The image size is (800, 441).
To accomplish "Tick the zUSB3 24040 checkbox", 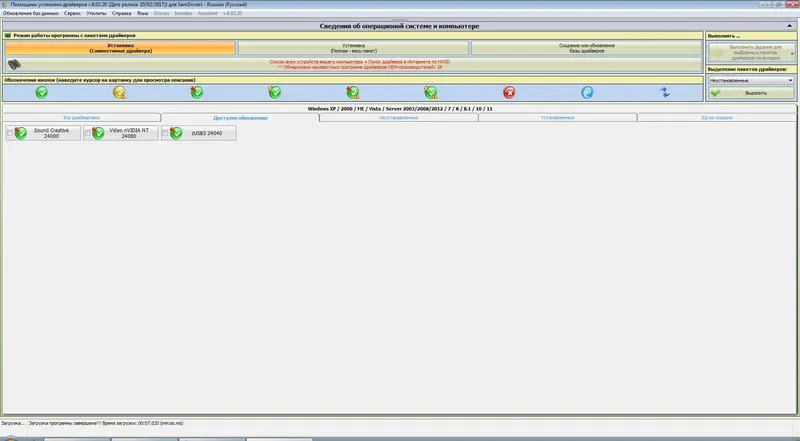I will click(165, 133).
